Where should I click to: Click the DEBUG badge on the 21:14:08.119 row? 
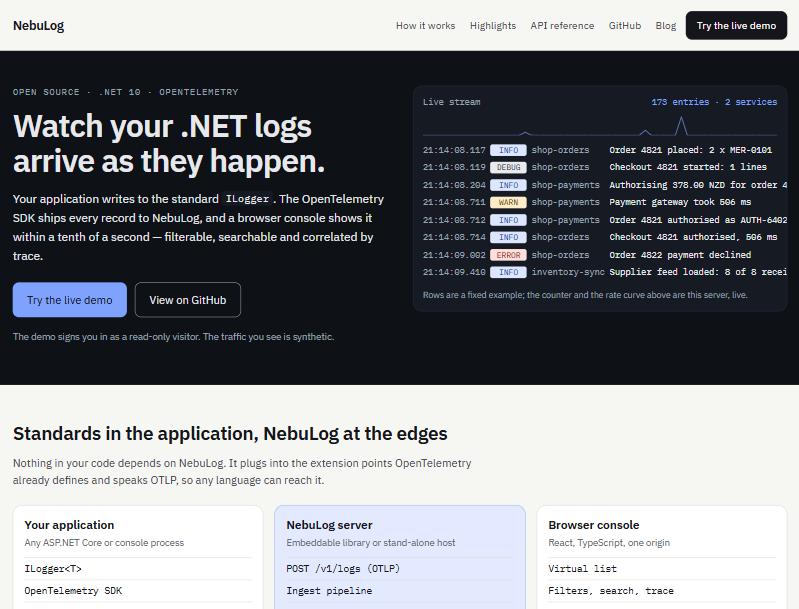click(508, 167)
